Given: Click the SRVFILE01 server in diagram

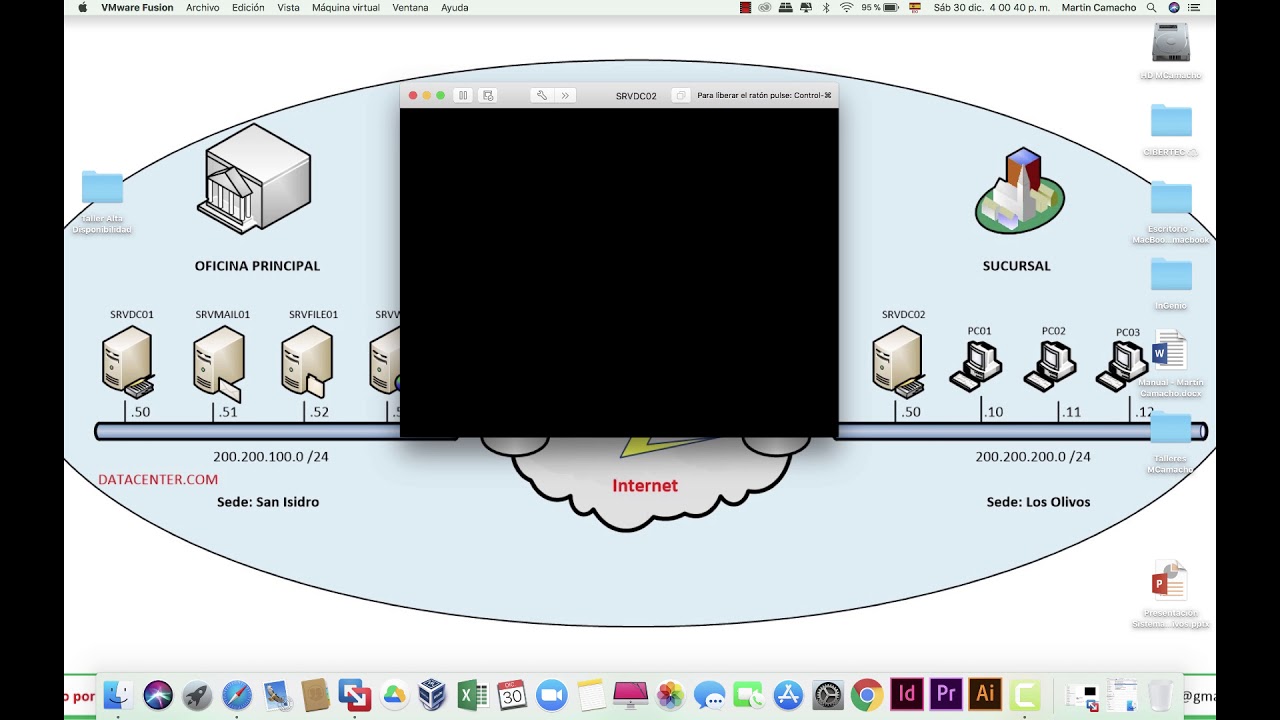Looking at the screenshot, I should [307, 362].
